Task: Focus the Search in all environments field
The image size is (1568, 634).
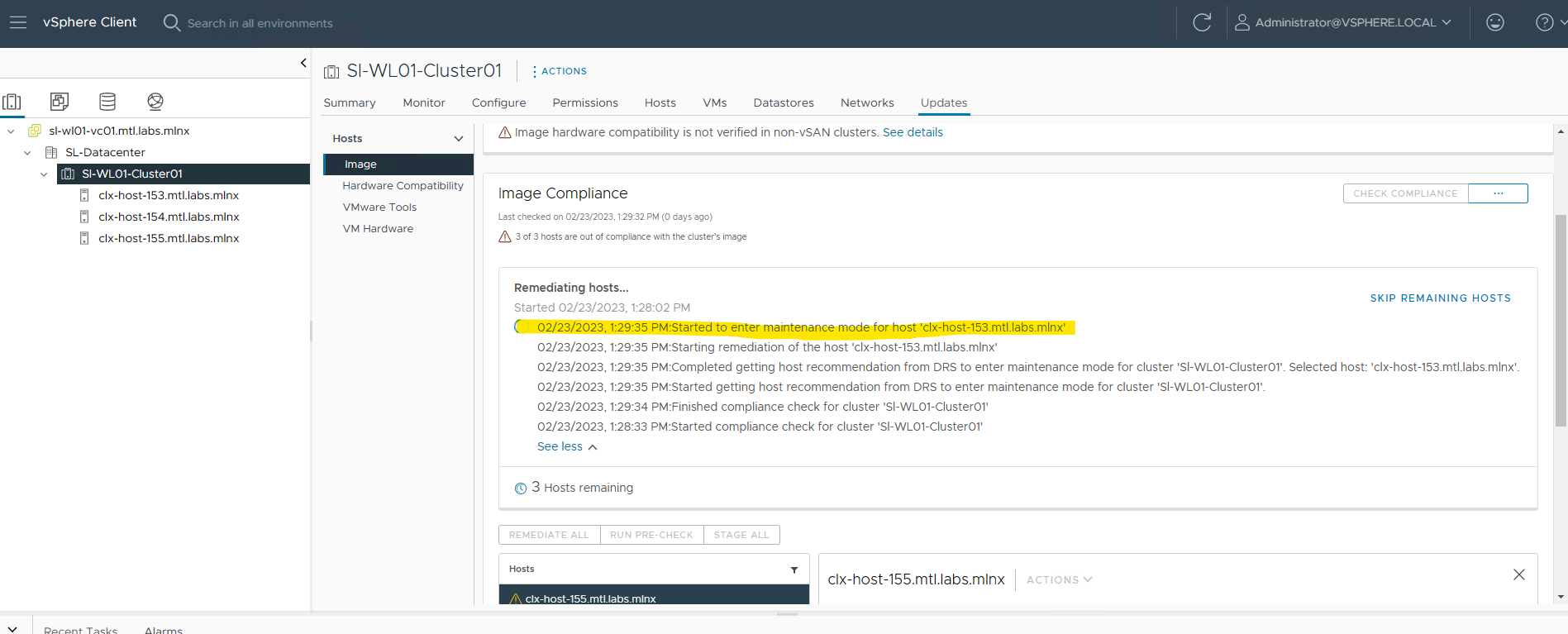Action: (x=260, y=23)
